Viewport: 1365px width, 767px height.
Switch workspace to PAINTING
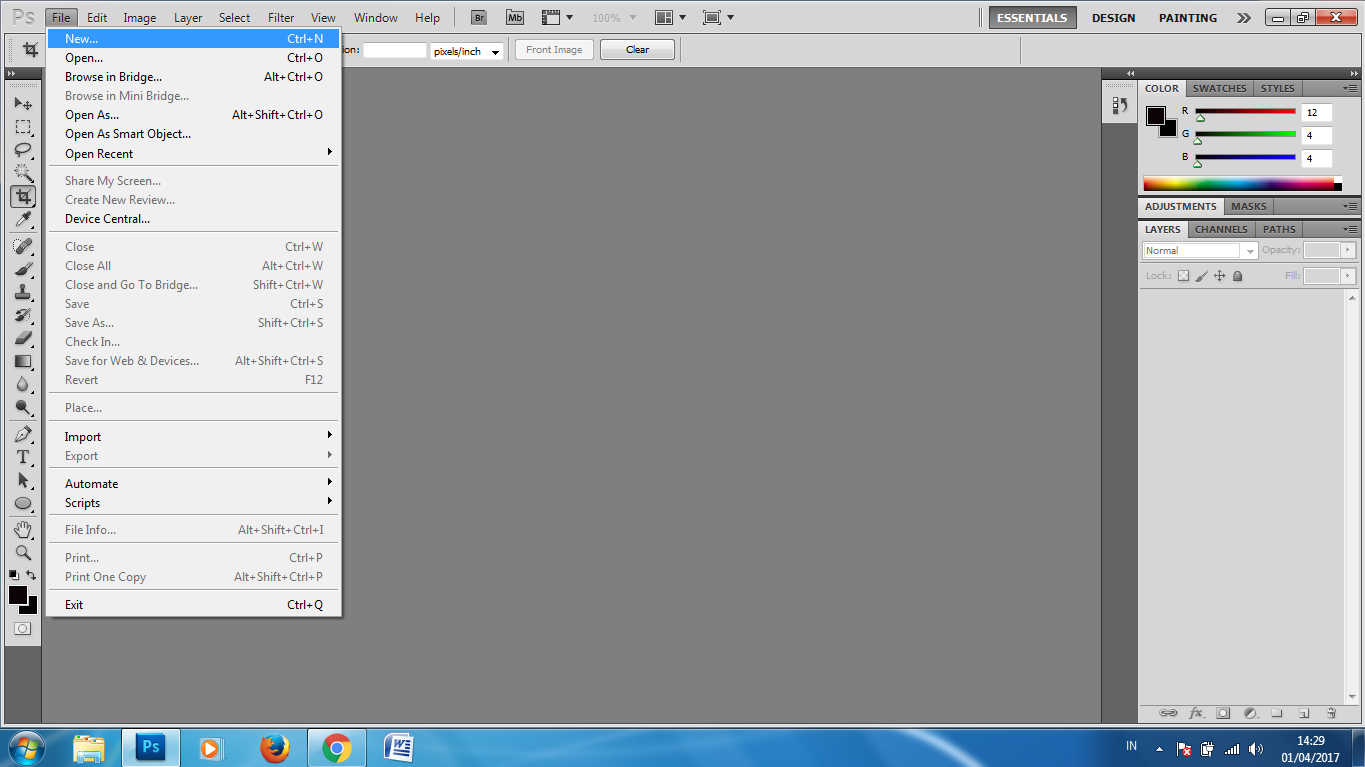pos(1187,17)
